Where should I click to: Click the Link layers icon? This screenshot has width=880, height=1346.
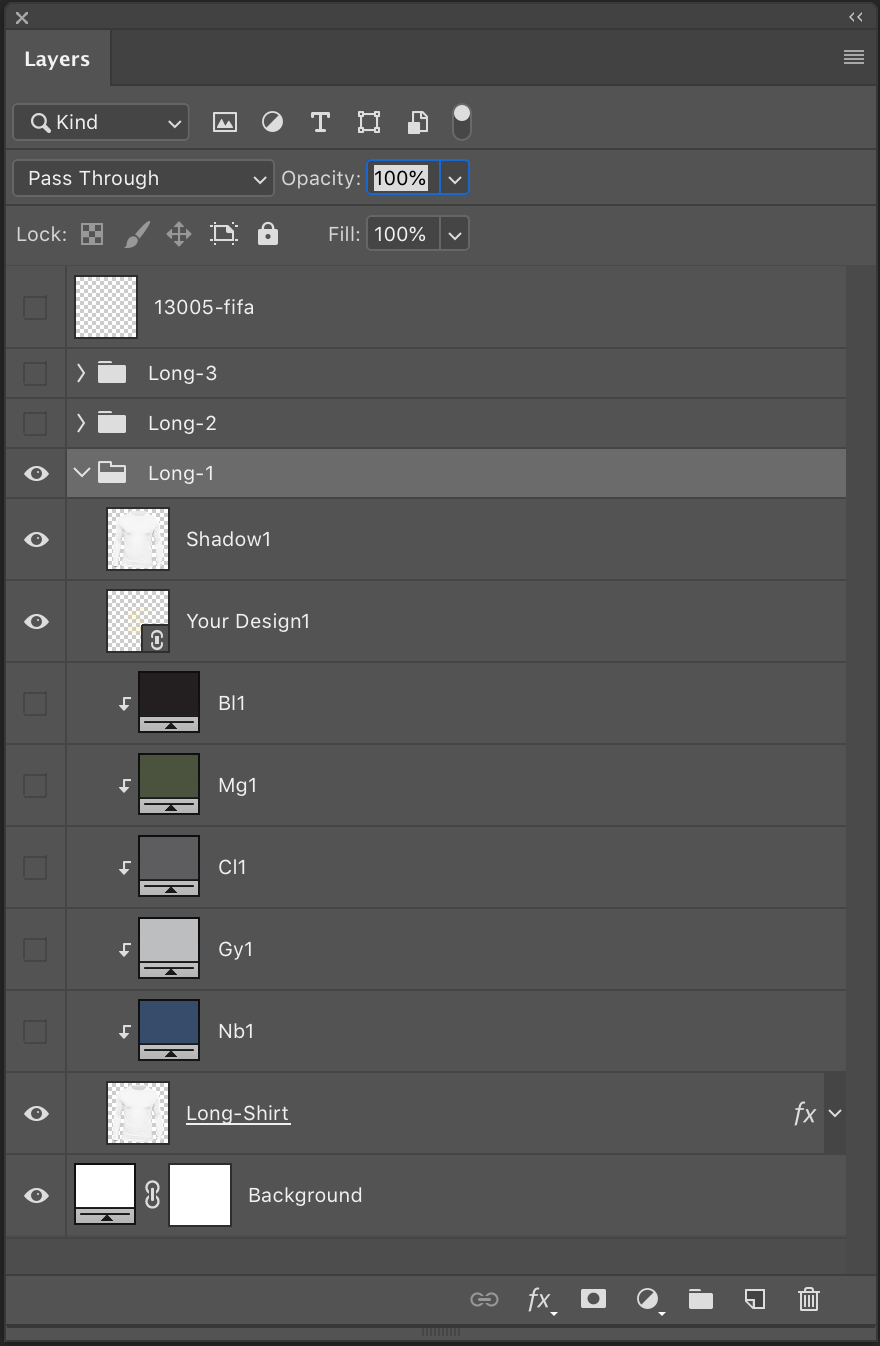click(x=485, y=1299)
